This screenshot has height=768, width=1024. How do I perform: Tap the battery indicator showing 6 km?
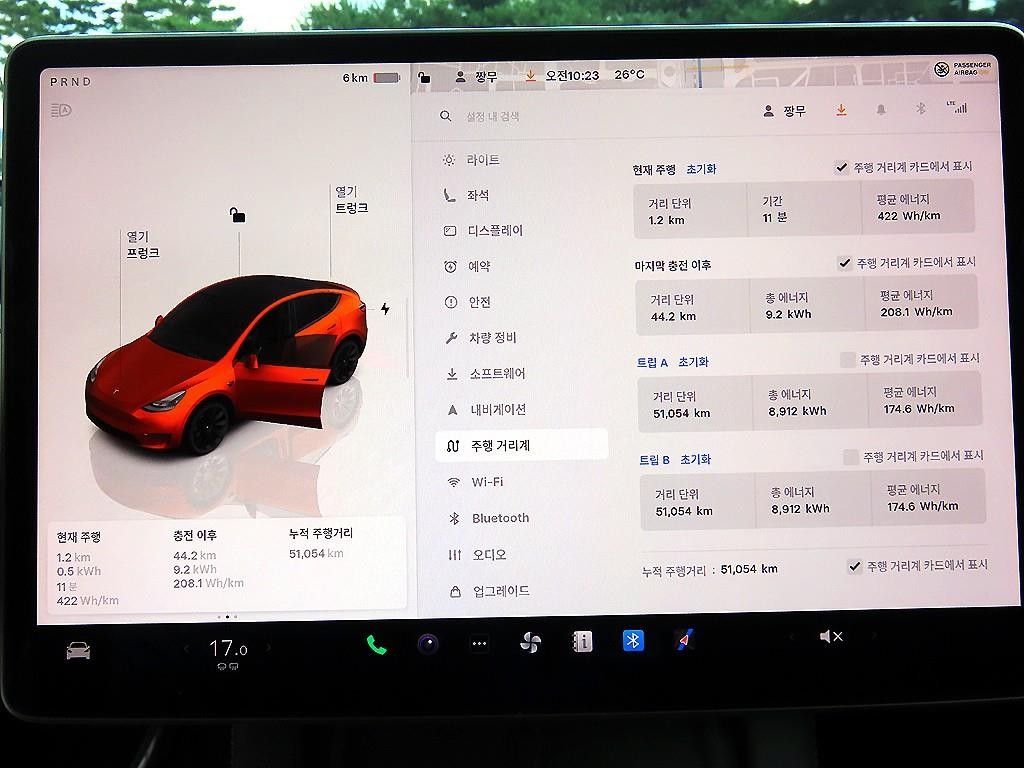pos(371,78)
